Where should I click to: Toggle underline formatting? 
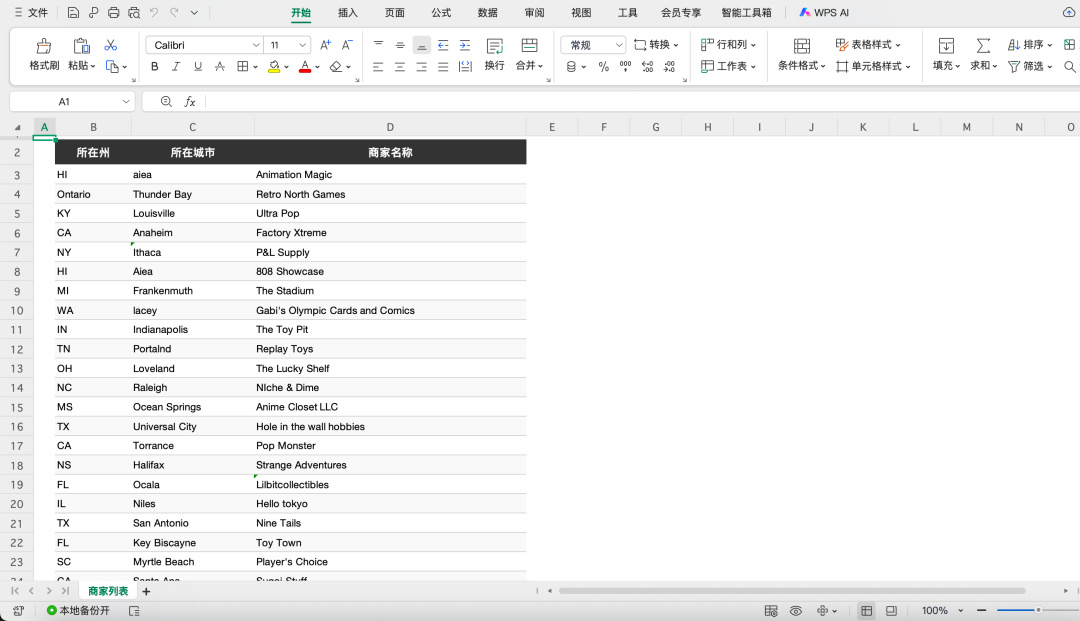tap(198, 66)
